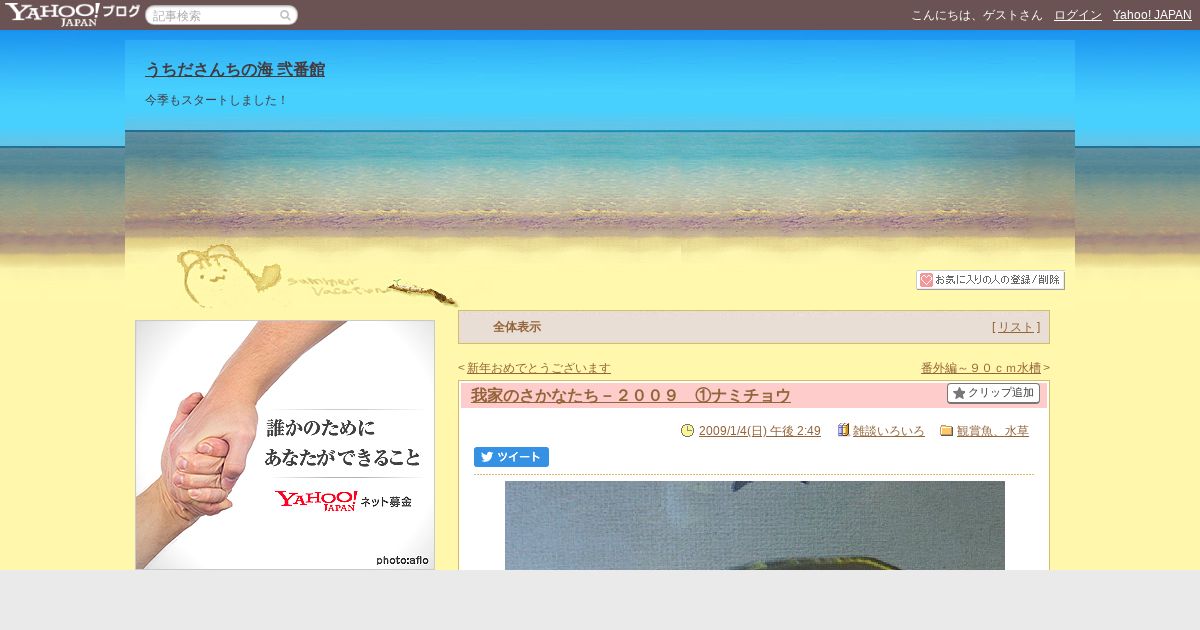This screenshot has height=630, width=1200.
Task: Click the クリップ追加 button
Action: [993, 393]
